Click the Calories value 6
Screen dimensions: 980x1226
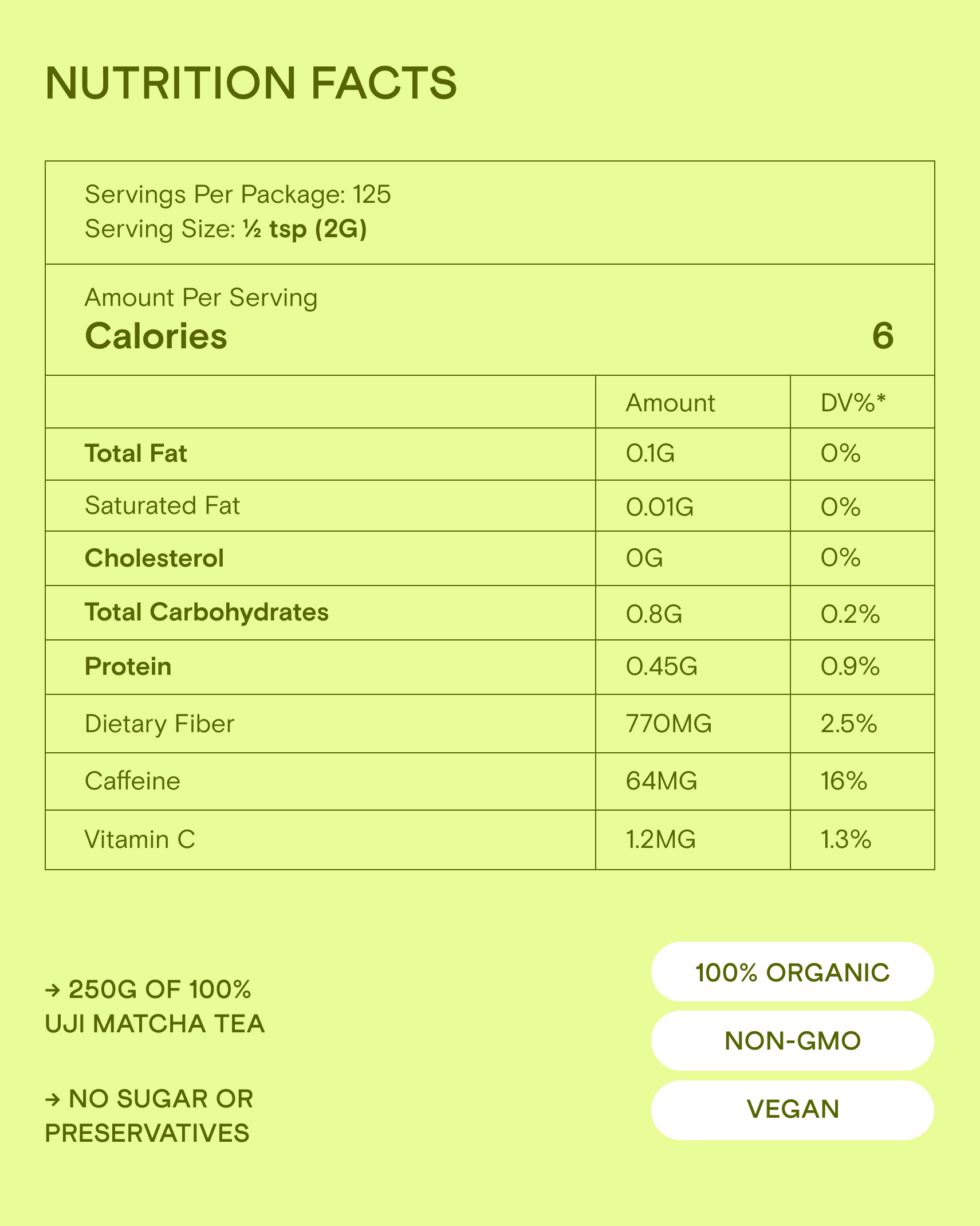click(x=882, y=336)
